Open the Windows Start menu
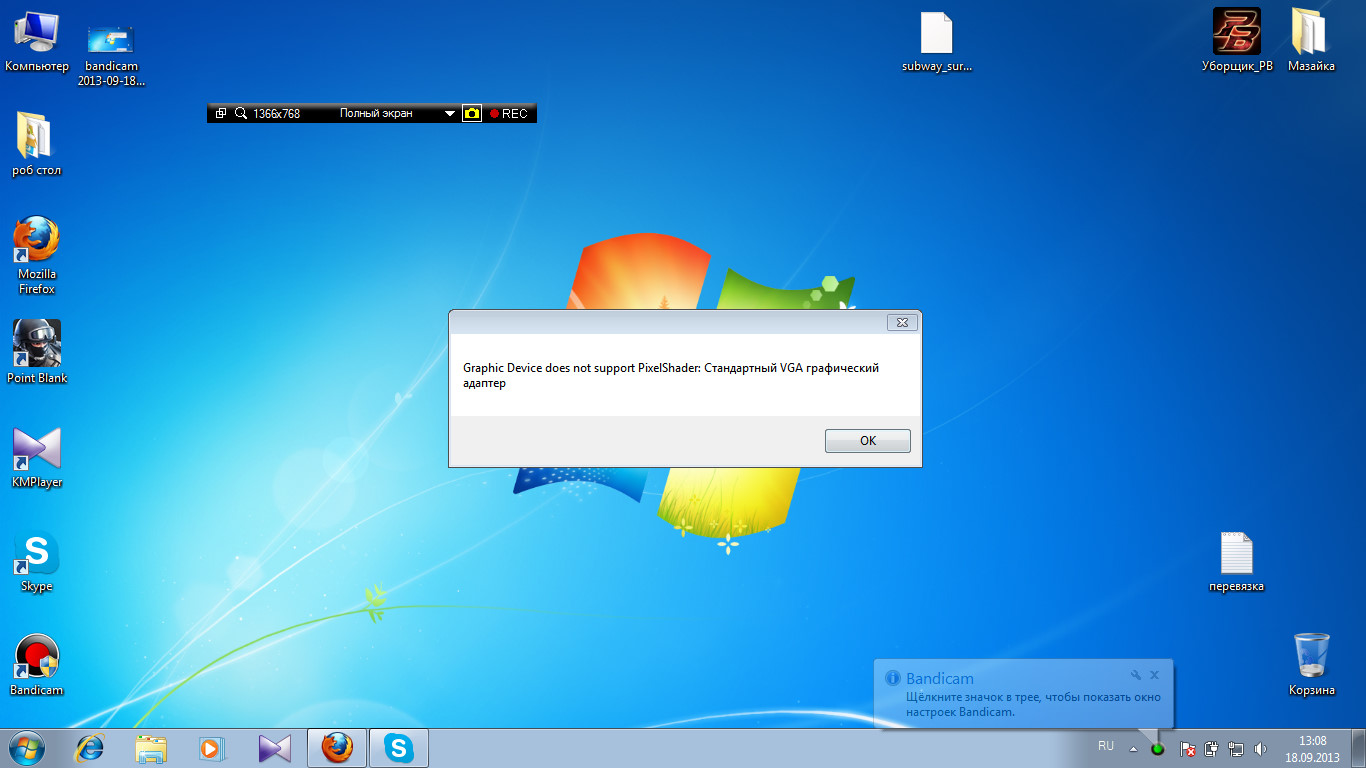The height and width of the screenshot is (768, 1366). pos(26,747)
